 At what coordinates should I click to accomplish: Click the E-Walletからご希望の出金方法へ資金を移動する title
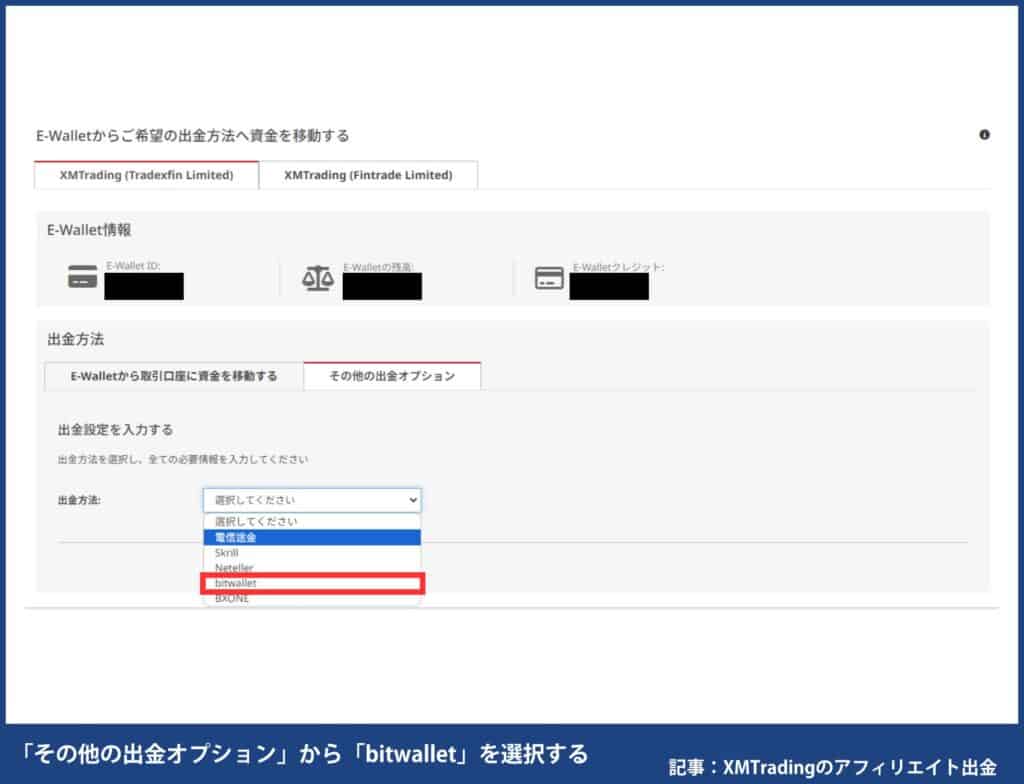click(193, 136)
